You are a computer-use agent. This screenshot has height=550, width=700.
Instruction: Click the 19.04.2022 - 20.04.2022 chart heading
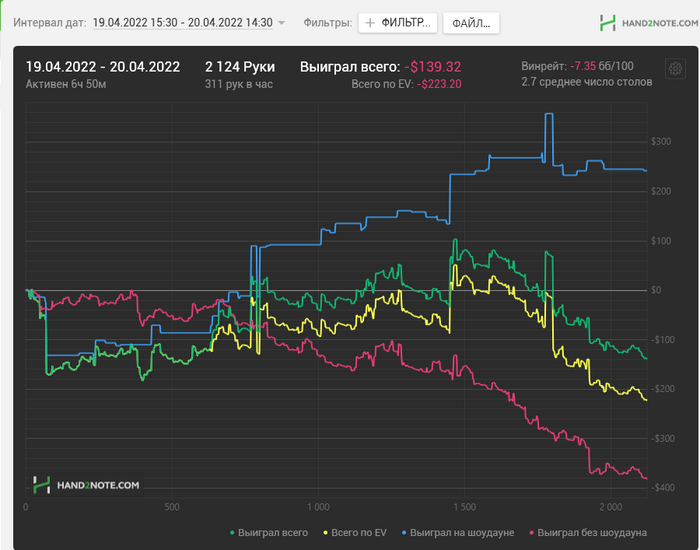click(103, 67)
